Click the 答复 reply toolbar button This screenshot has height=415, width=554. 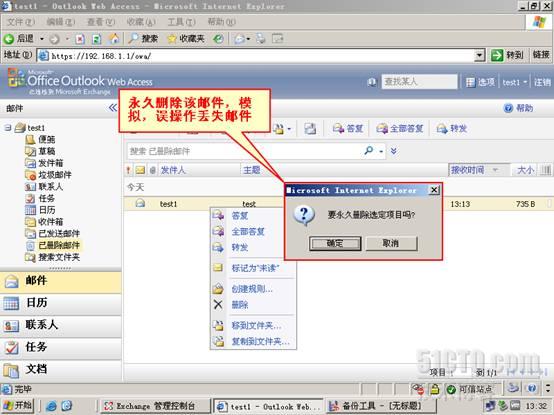(348, 129)
